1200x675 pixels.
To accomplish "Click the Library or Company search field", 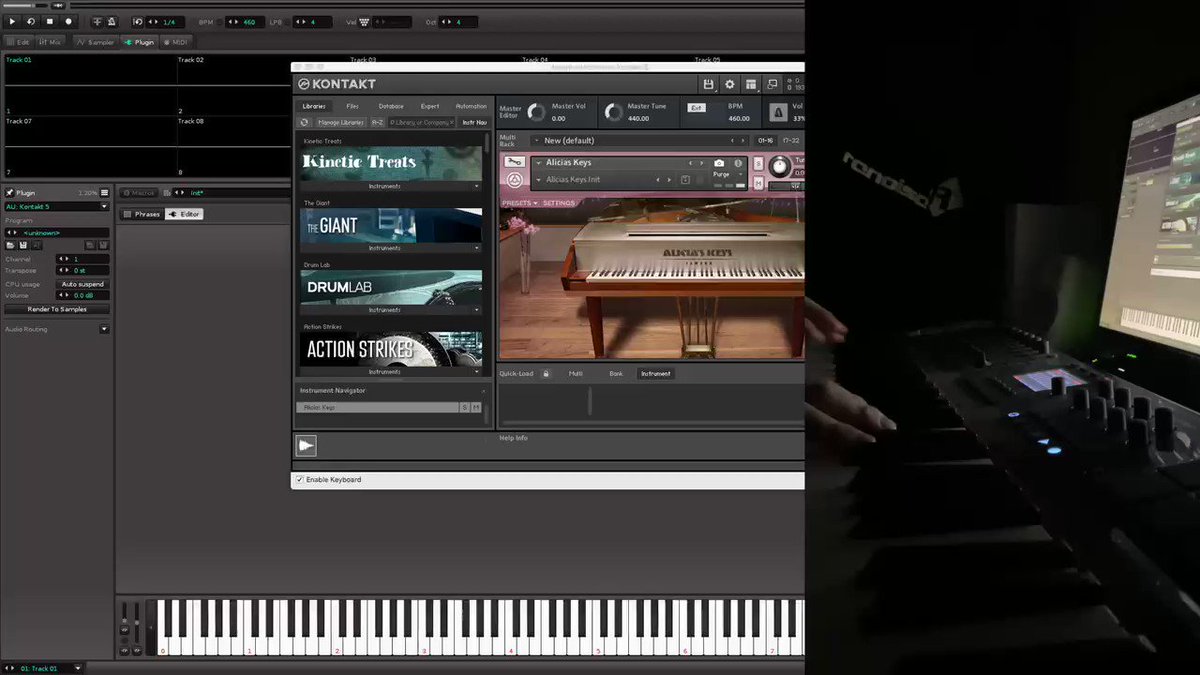I will click(x=421, y=122).
